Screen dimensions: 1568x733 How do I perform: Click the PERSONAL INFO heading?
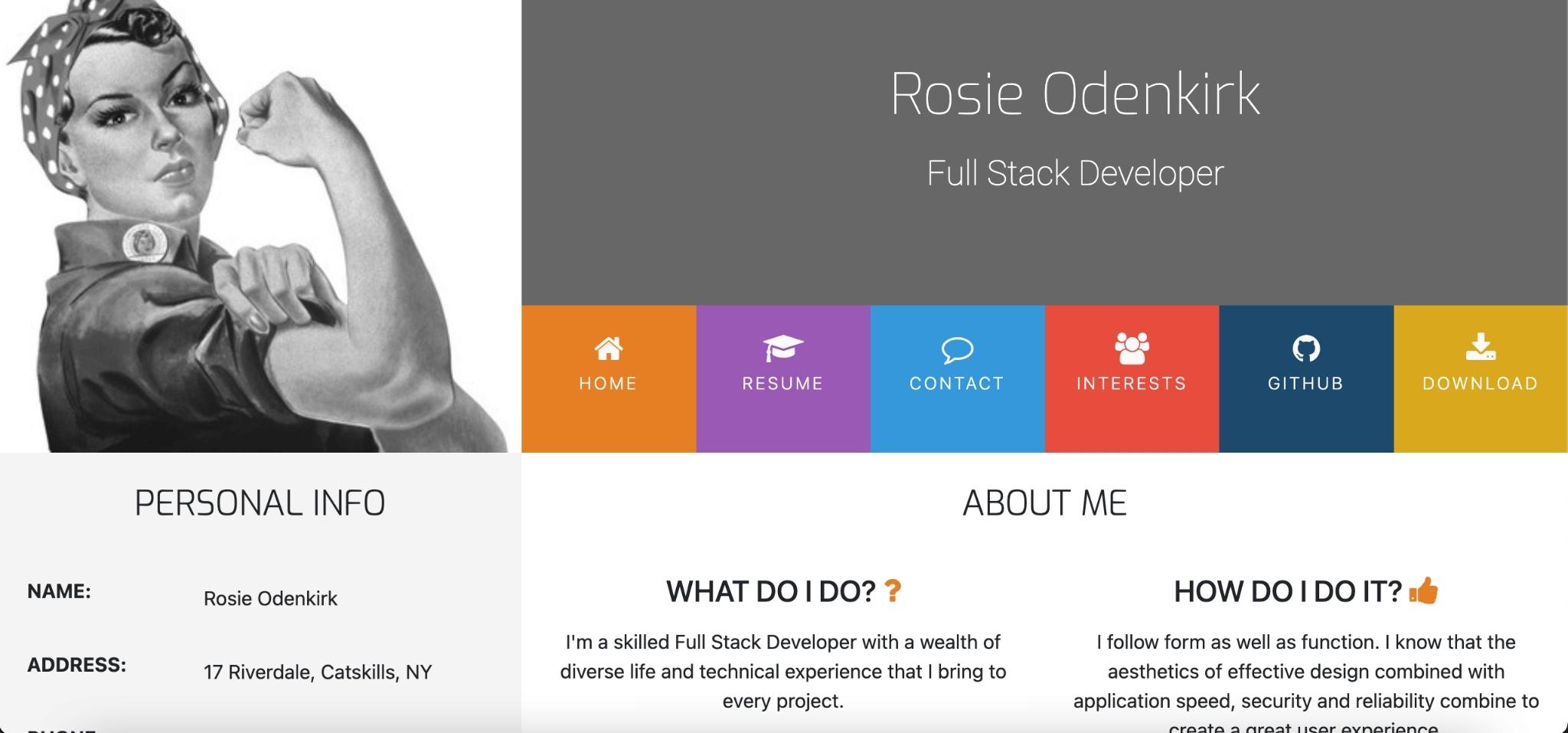pos(260,503)
